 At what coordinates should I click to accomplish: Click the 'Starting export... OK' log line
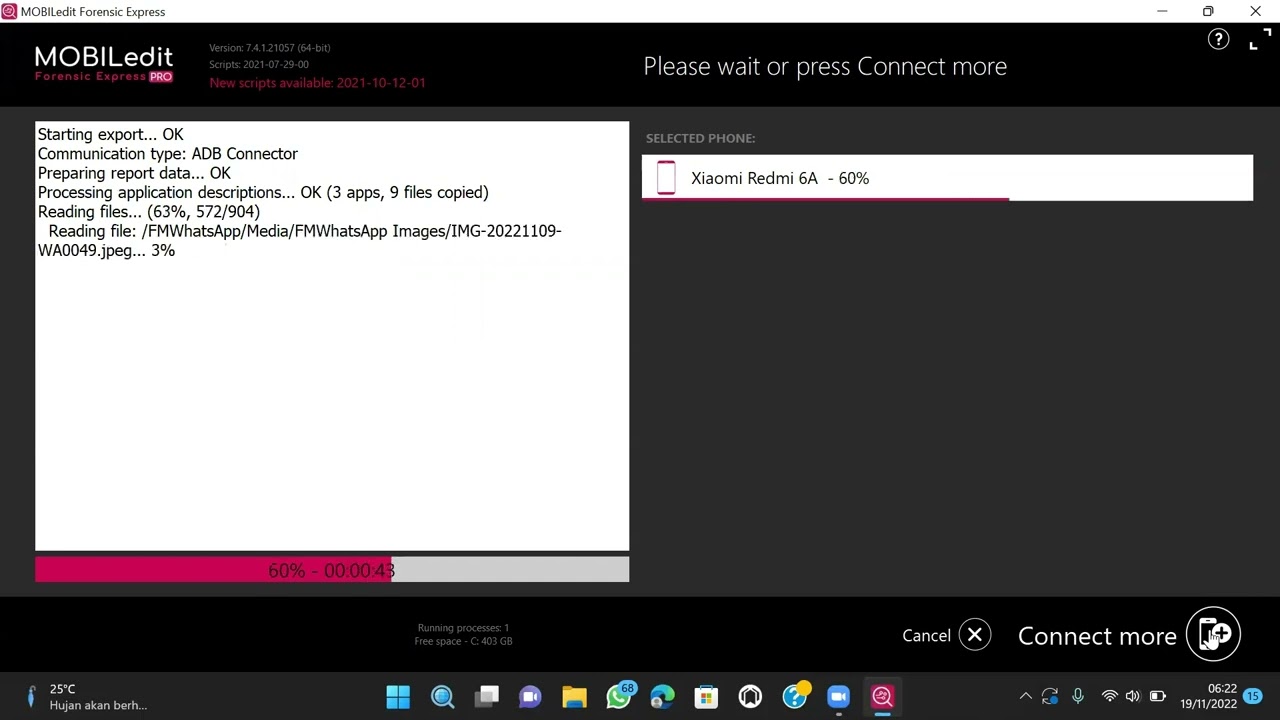[x=110, y=134]
